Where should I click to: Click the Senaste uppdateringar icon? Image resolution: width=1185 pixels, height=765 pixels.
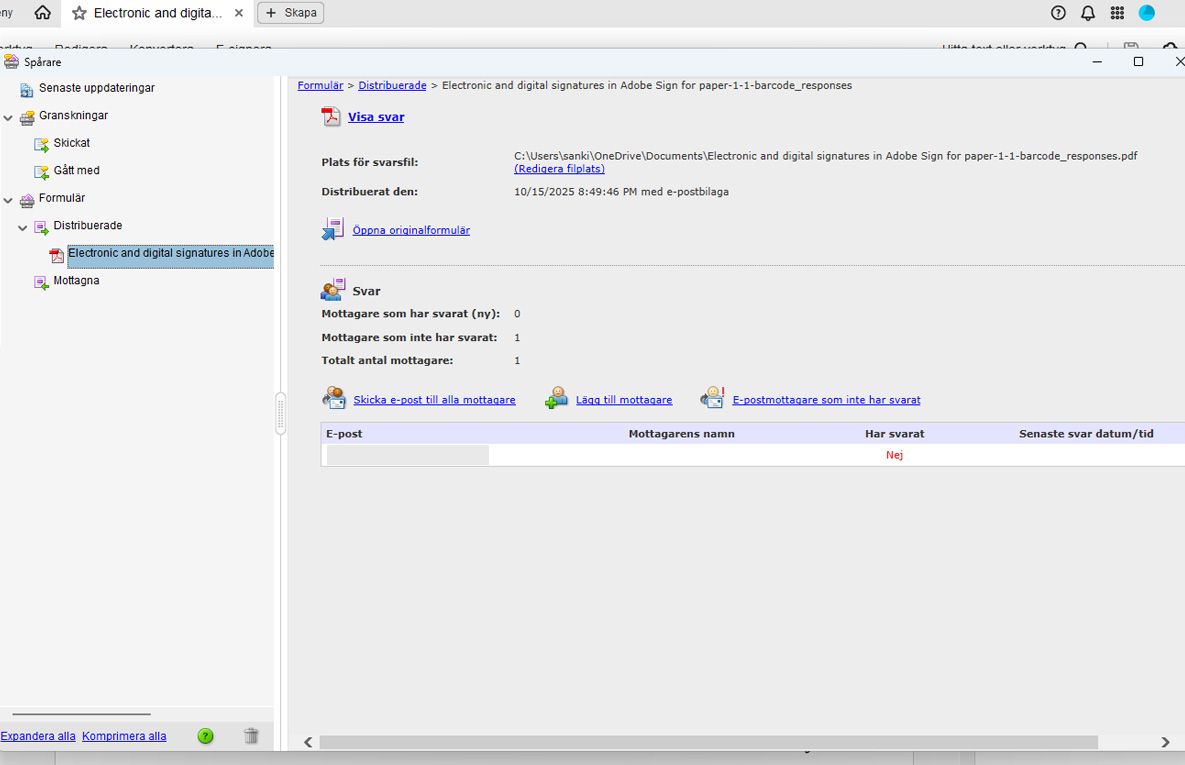click(26, 90)
